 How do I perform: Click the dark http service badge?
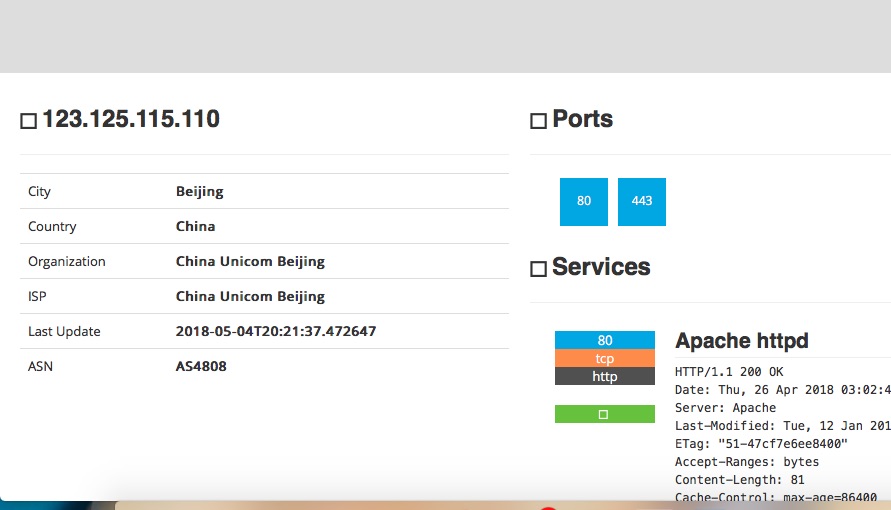pos(604,376)
